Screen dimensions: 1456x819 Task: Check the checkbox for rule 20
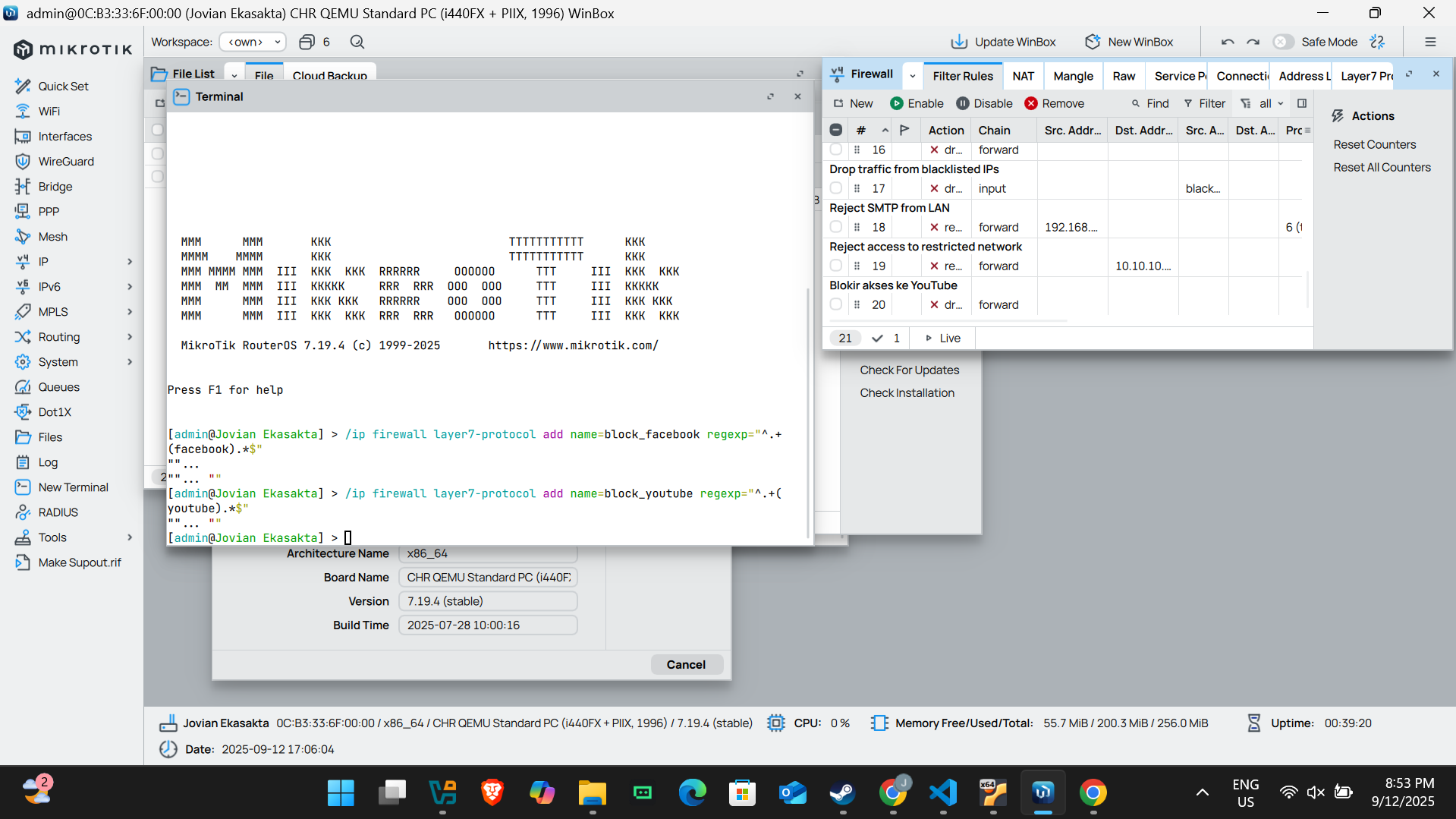[835, 304]
